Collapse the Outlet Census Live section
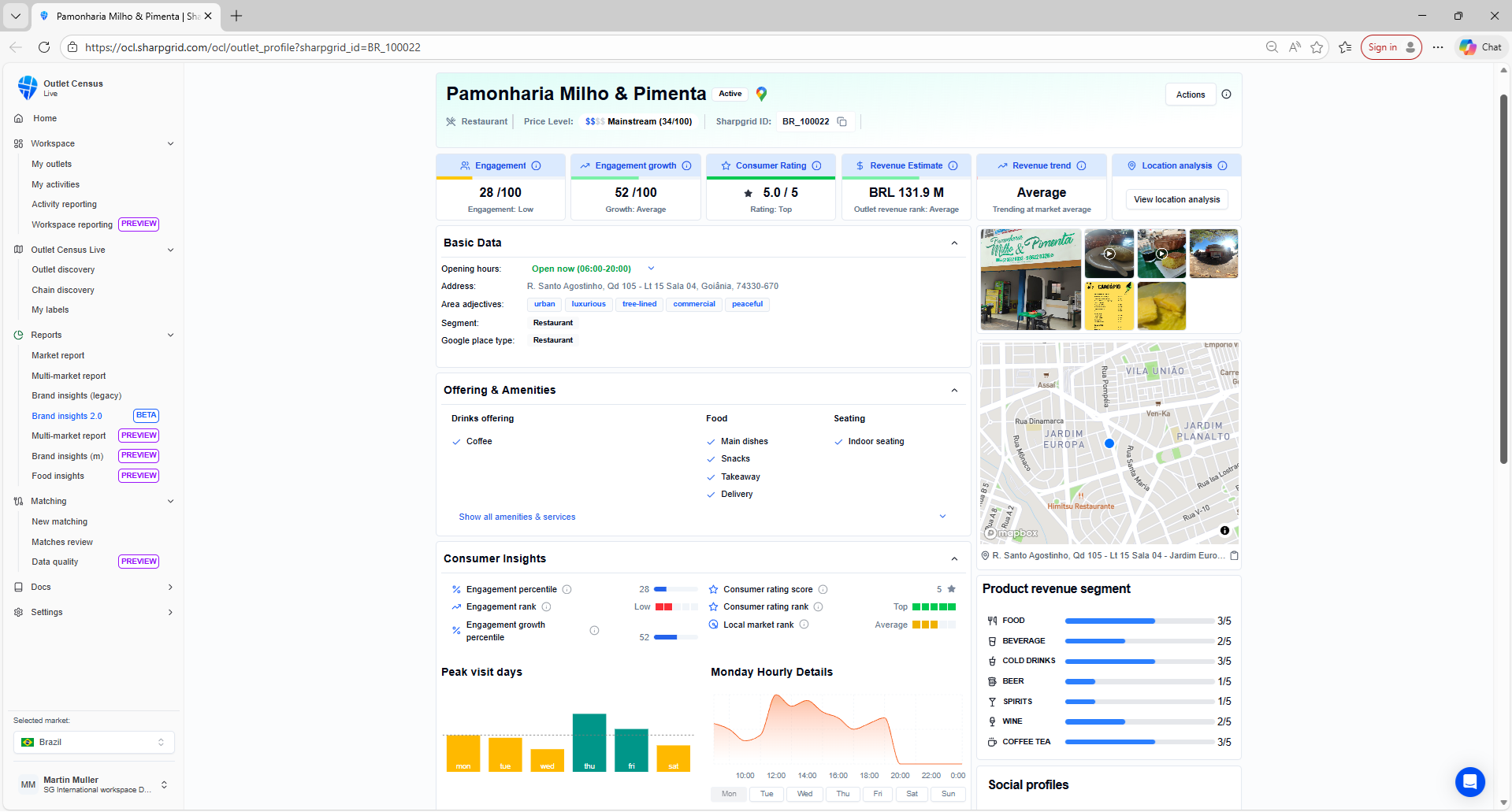 coord(170,250)
